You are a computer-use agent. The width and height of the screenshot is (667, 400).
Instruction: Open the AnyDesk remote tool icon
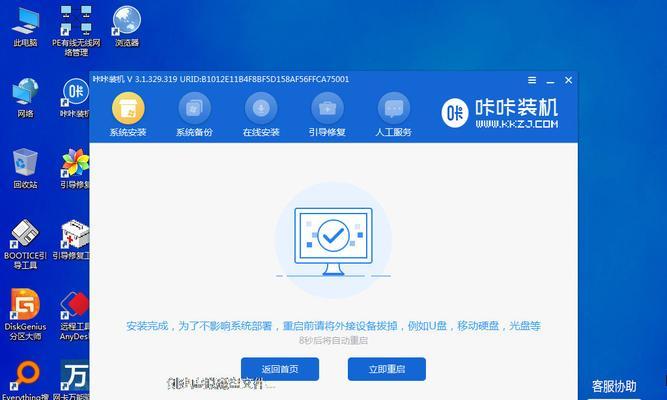point(74,316)
